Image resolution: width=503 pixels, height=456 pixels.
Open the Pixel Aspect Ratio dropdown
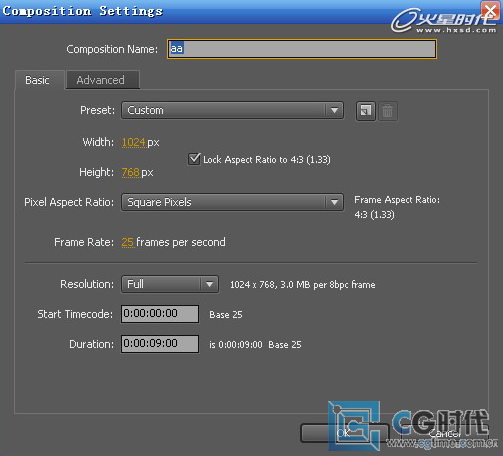pos(232,202)
